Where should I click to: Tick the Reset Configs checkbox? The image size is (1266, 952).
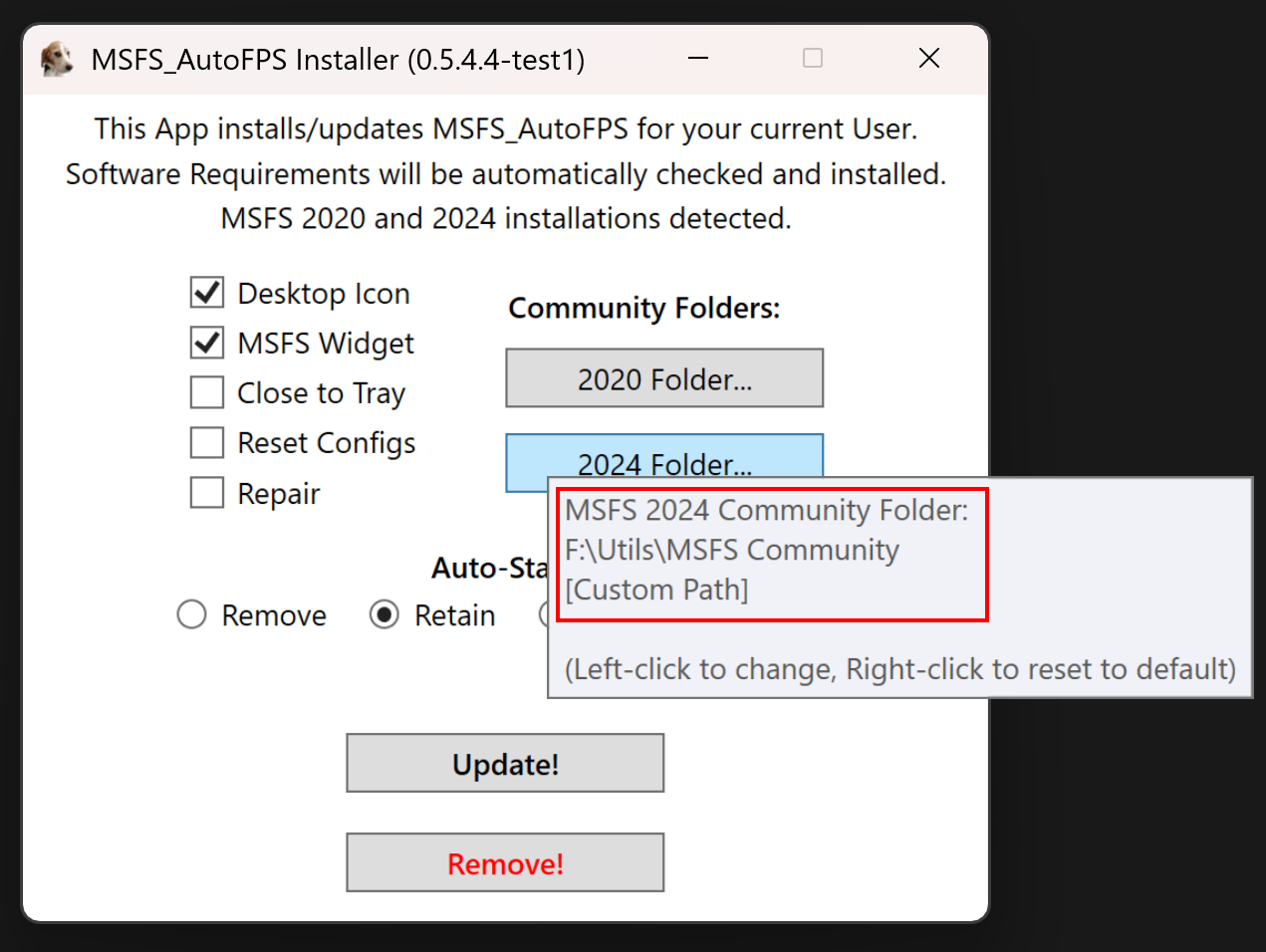click(x=207, y=442)
